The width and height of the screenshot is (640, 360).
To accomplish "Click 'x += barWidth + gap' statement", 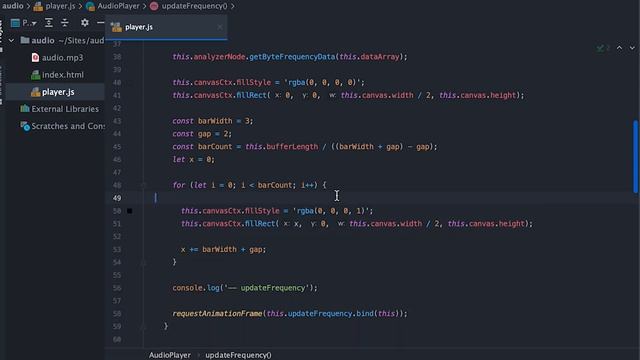I will [223, 249].
